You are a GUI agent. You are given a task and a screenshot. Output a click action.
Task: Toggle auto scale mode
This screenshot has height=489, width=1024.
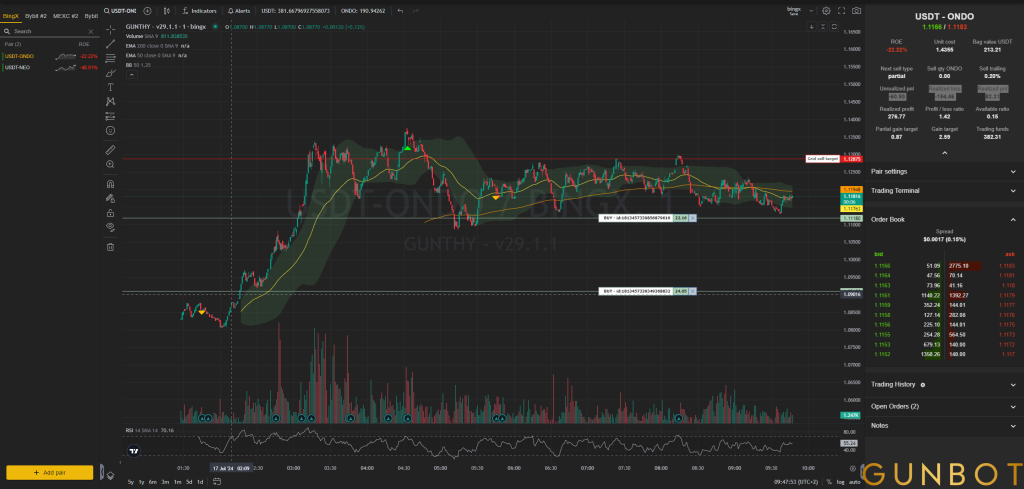(x=854, y=482)
